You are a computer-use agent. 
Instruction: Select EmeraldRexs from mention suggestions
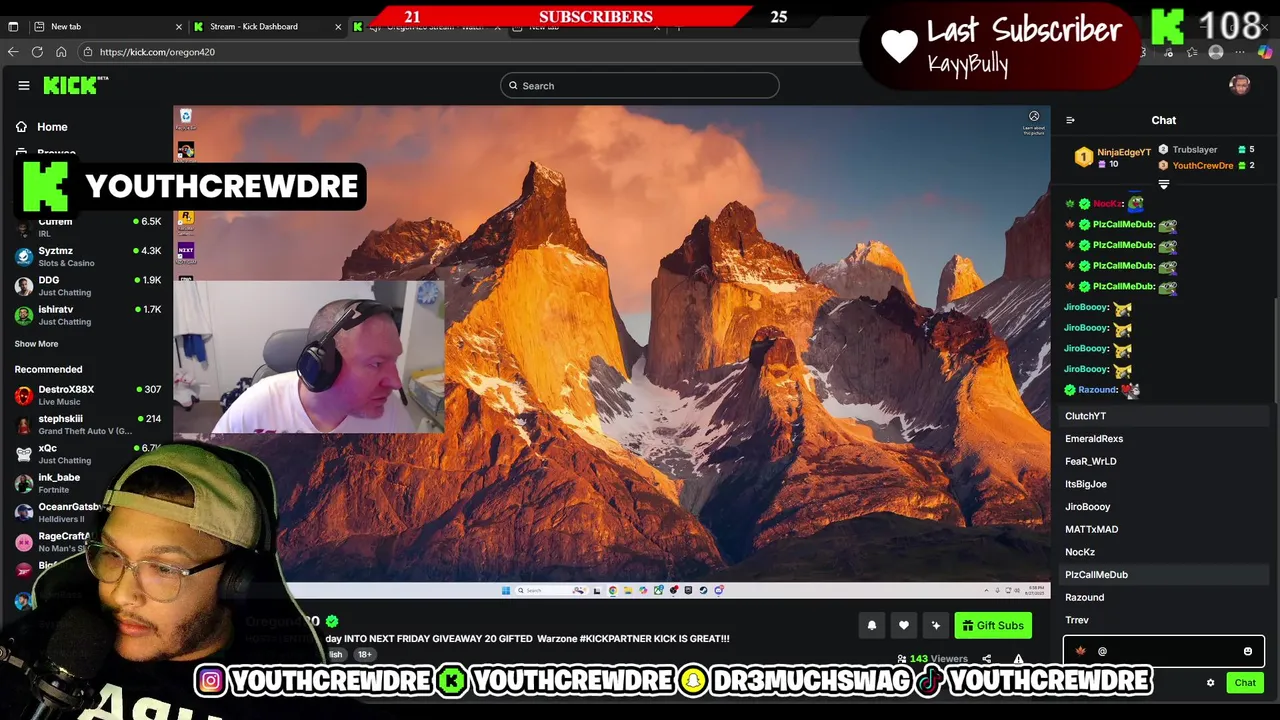tap(1164, 439)
